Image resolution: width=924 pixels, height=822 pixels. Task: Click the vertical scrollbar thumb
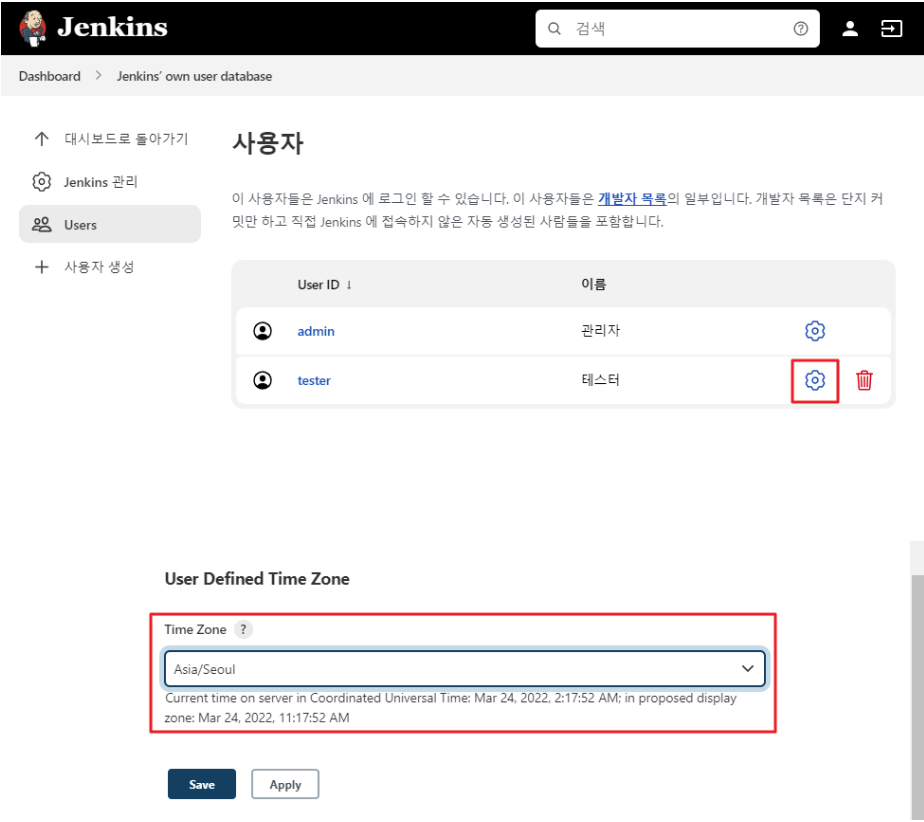(x=917, y=695)
